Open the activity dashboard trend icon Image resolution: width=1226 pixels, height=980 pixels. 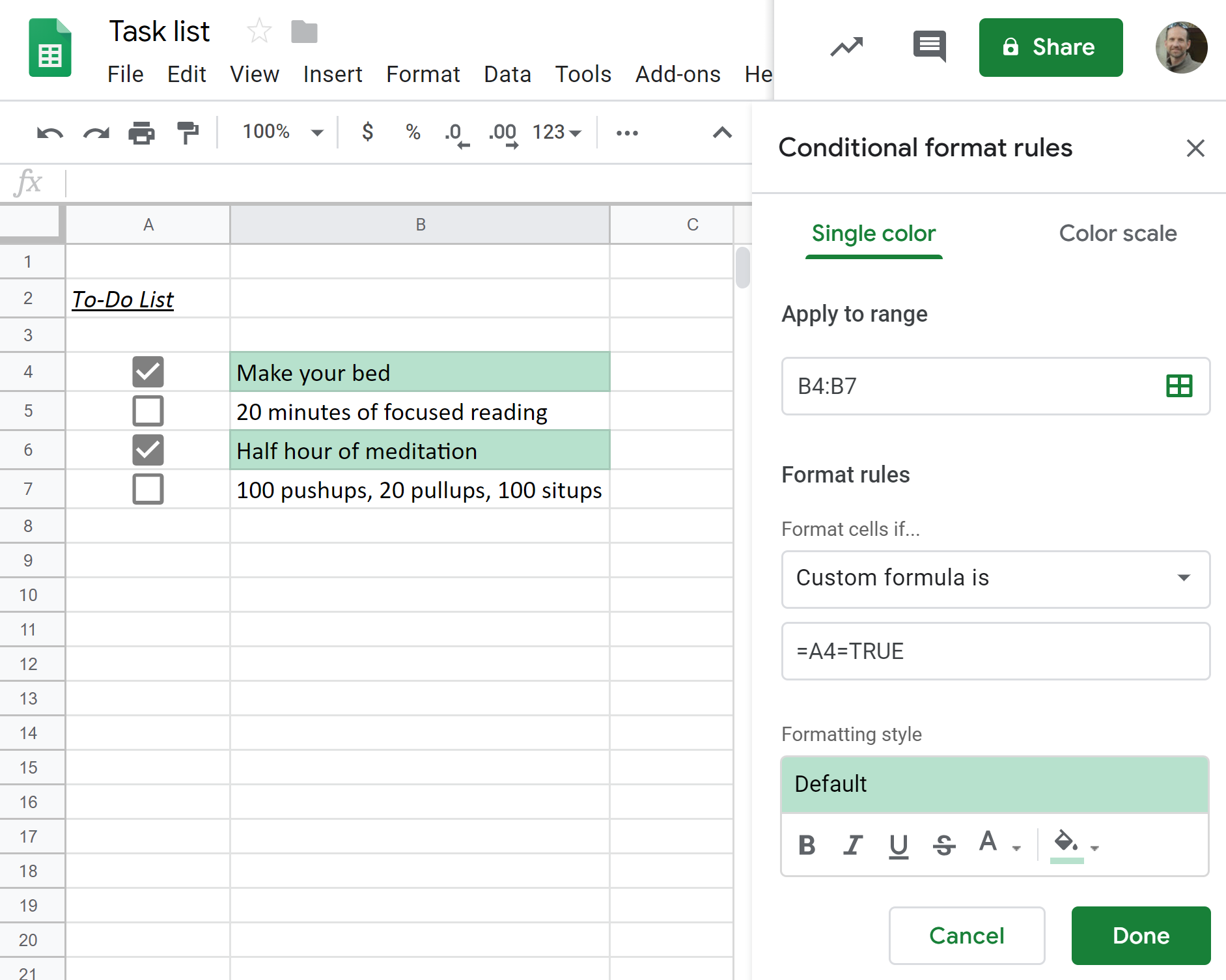(x=846, y=47)
